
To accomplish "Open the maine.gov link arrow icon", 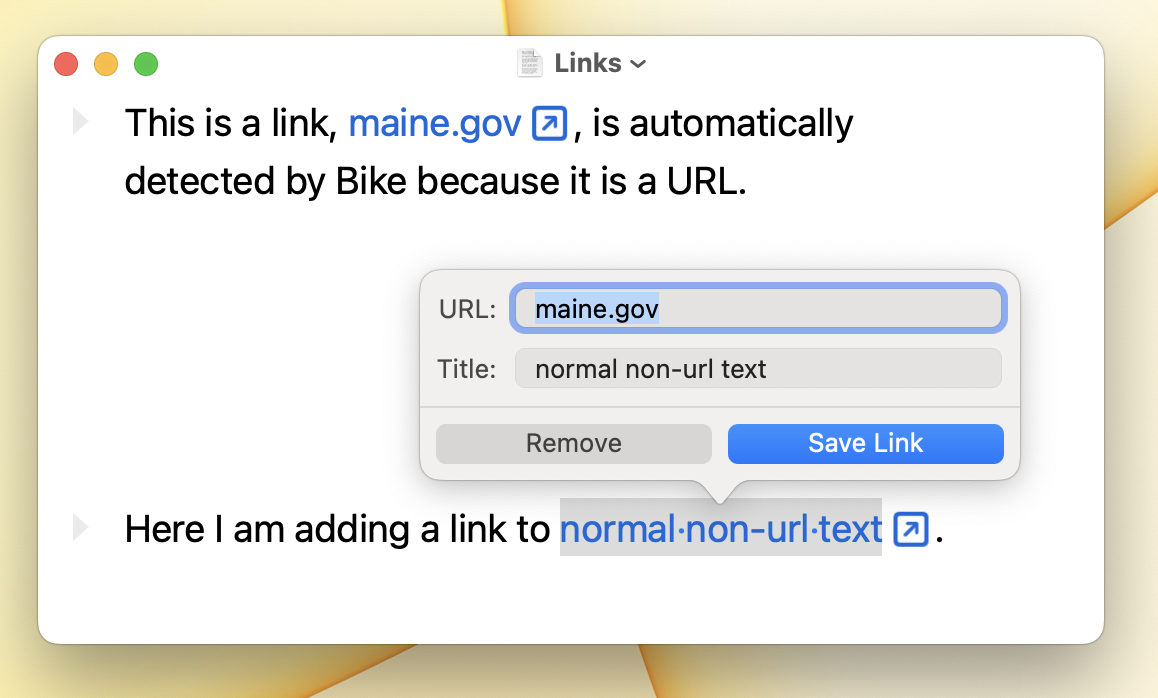I will 549,123.
